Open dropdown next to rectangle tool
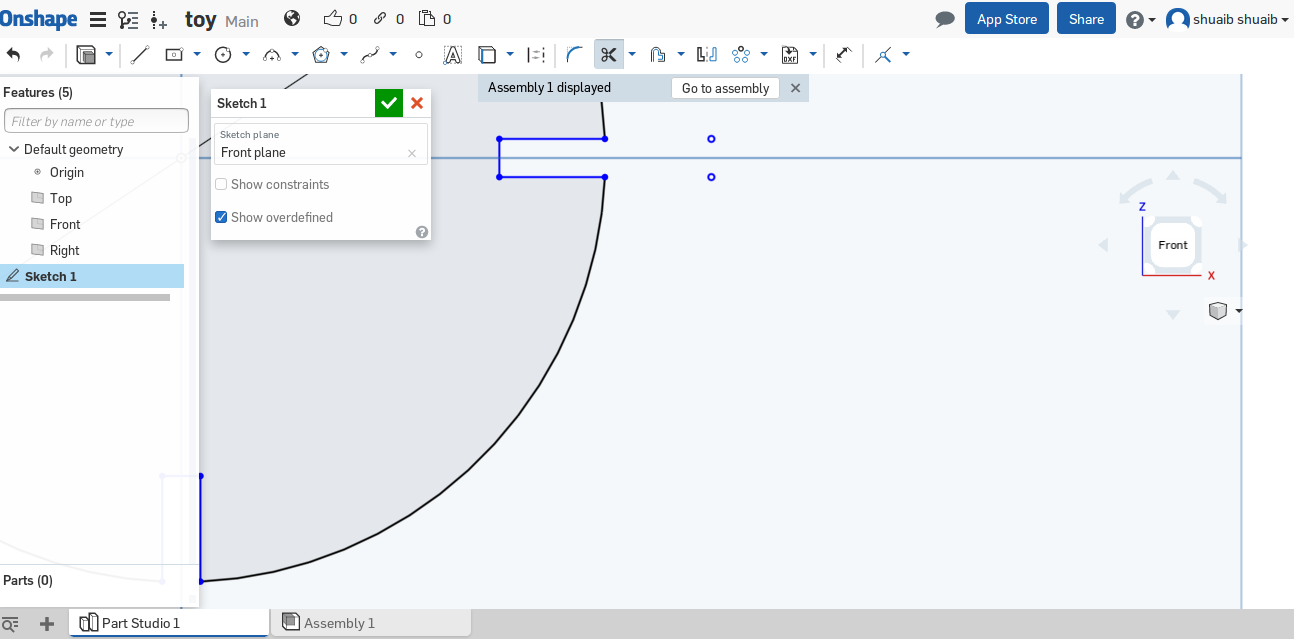1294x639 pixels. coord(197,54)
